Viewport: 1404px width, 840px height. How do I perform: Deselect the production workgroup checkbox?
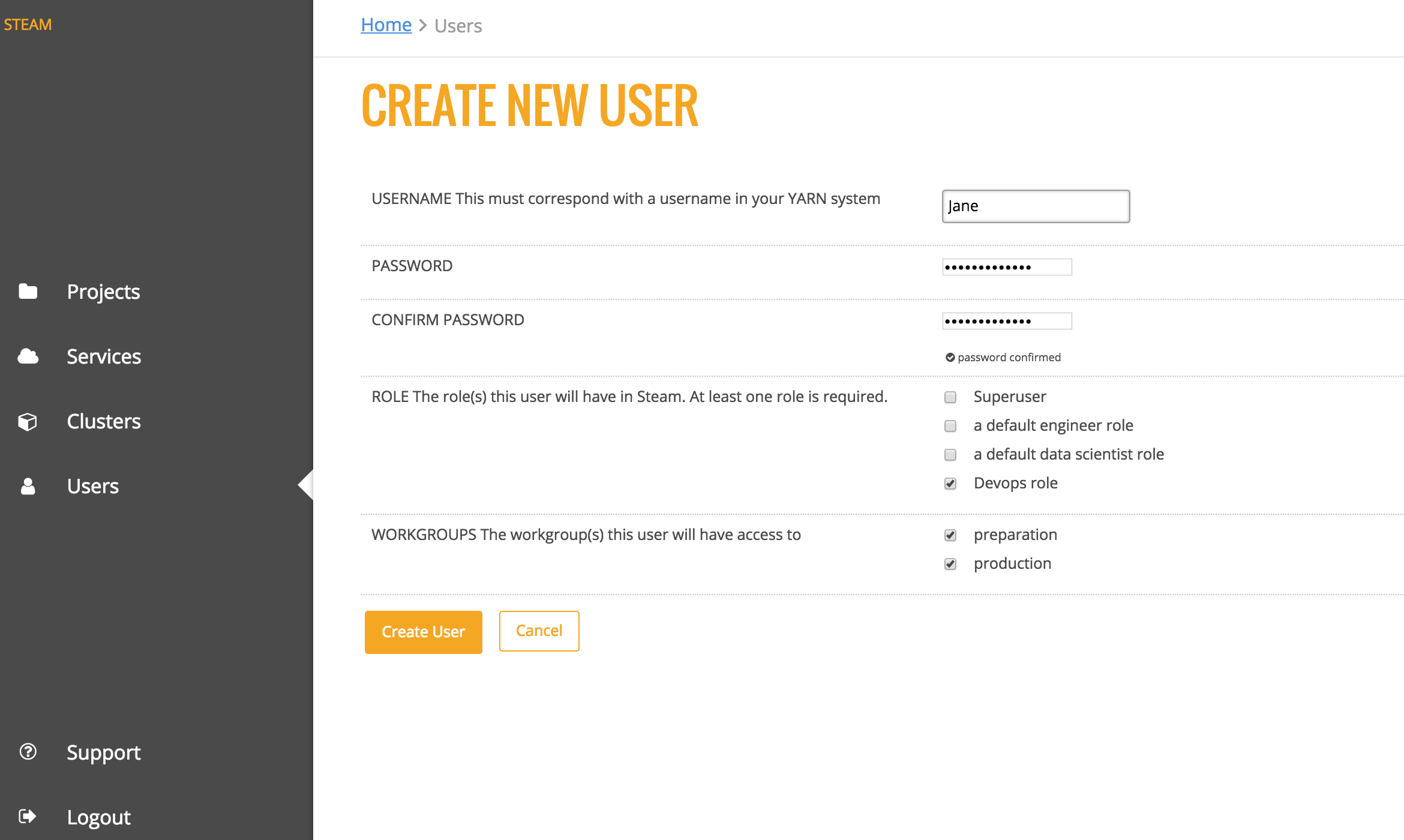[950, 564]
